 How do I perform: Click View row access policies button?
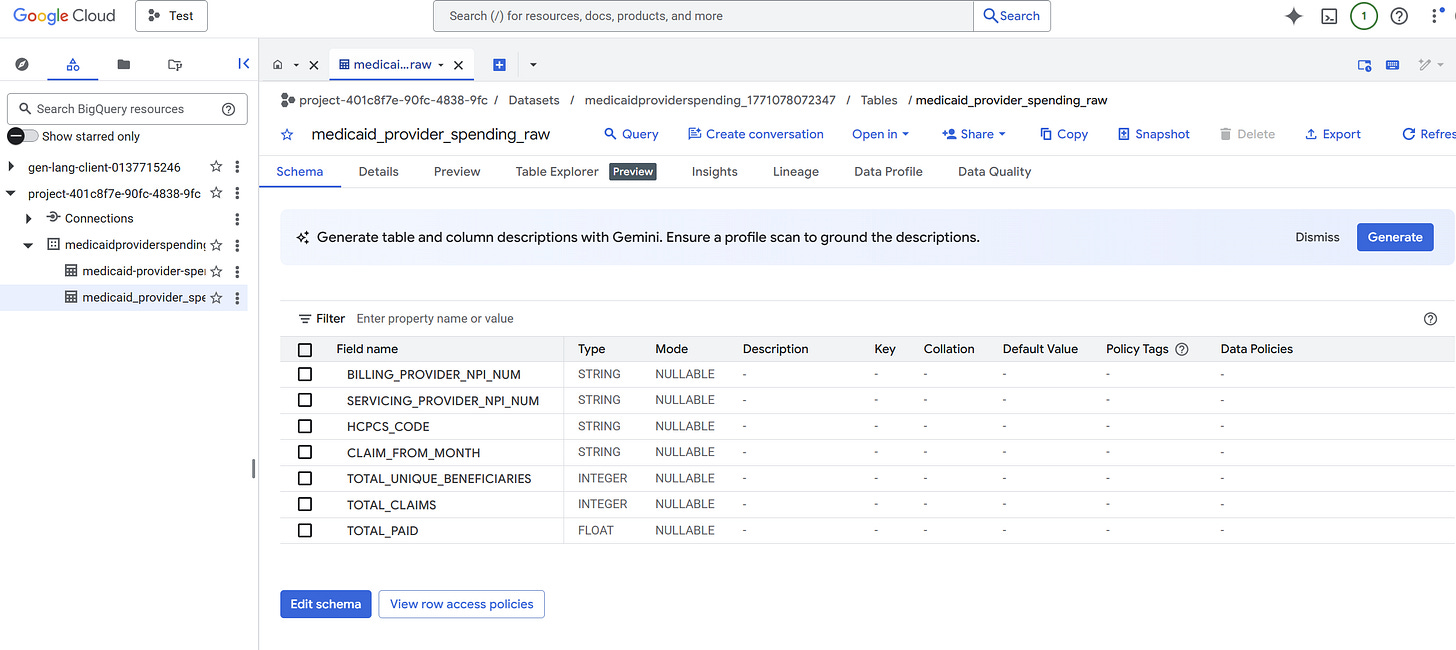[x=461, y=604]
